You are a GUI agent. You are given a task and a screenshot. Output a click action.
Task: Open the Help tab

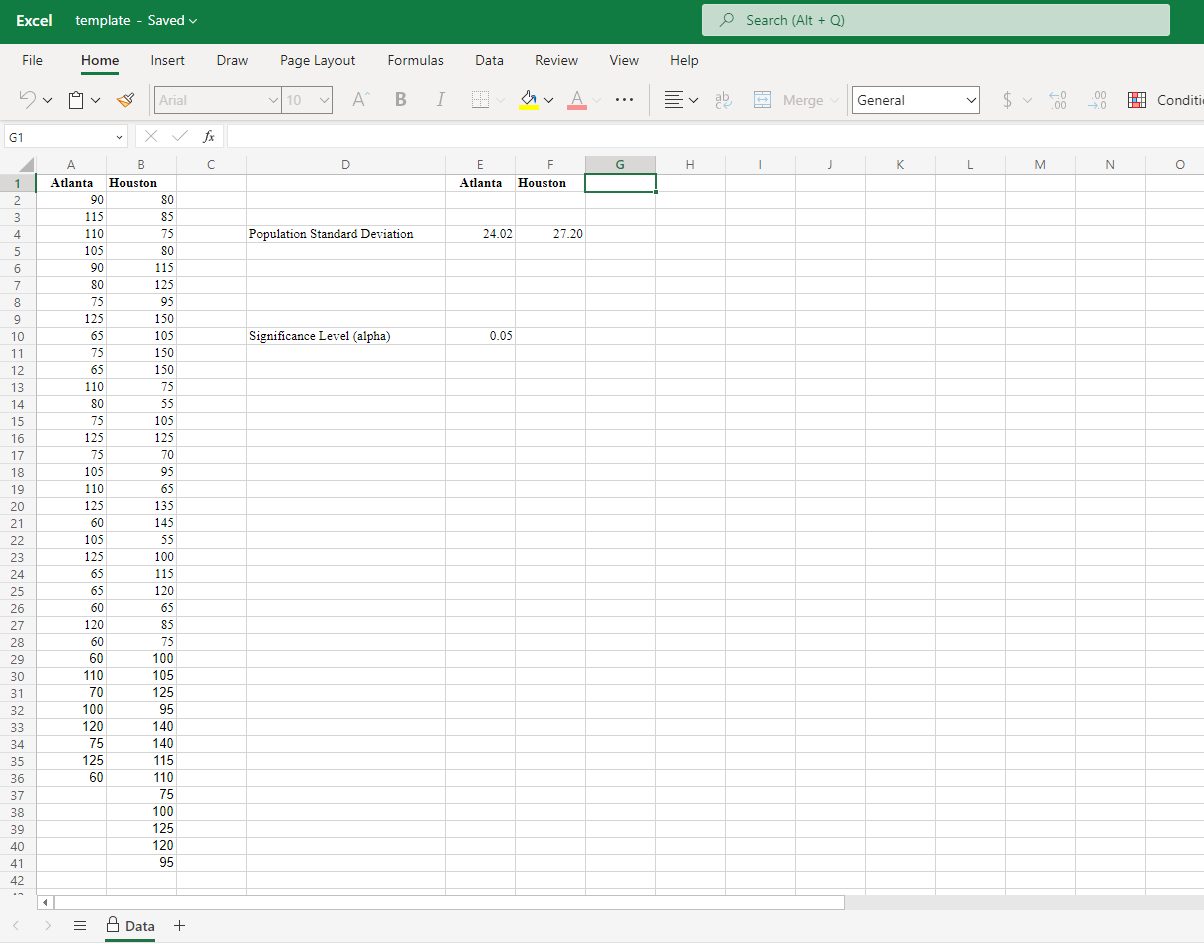point(684,60)
